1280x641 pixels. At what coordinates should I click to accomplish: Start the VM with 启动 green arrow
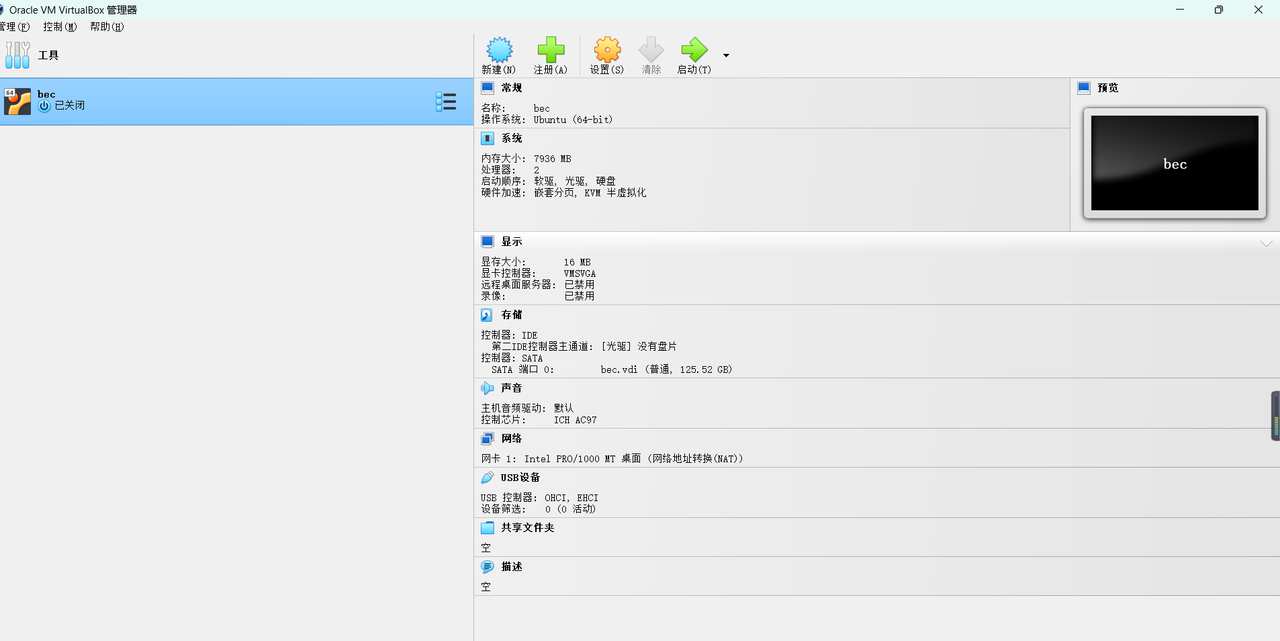pos(694,50)
